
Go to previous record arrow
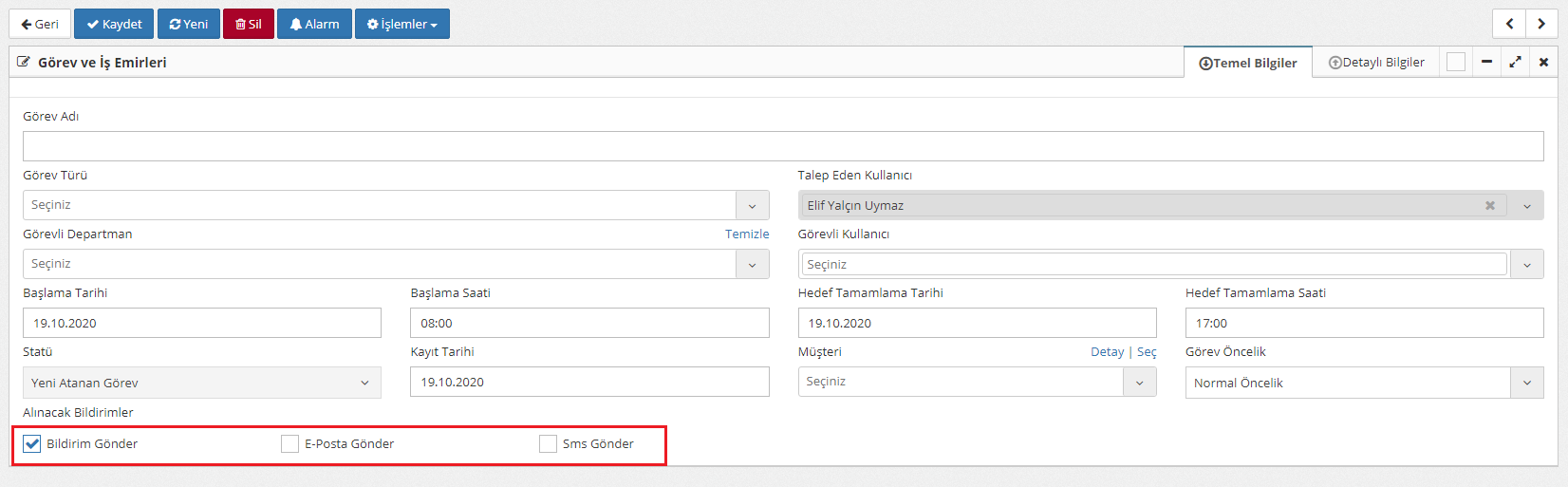point(1509,24)
